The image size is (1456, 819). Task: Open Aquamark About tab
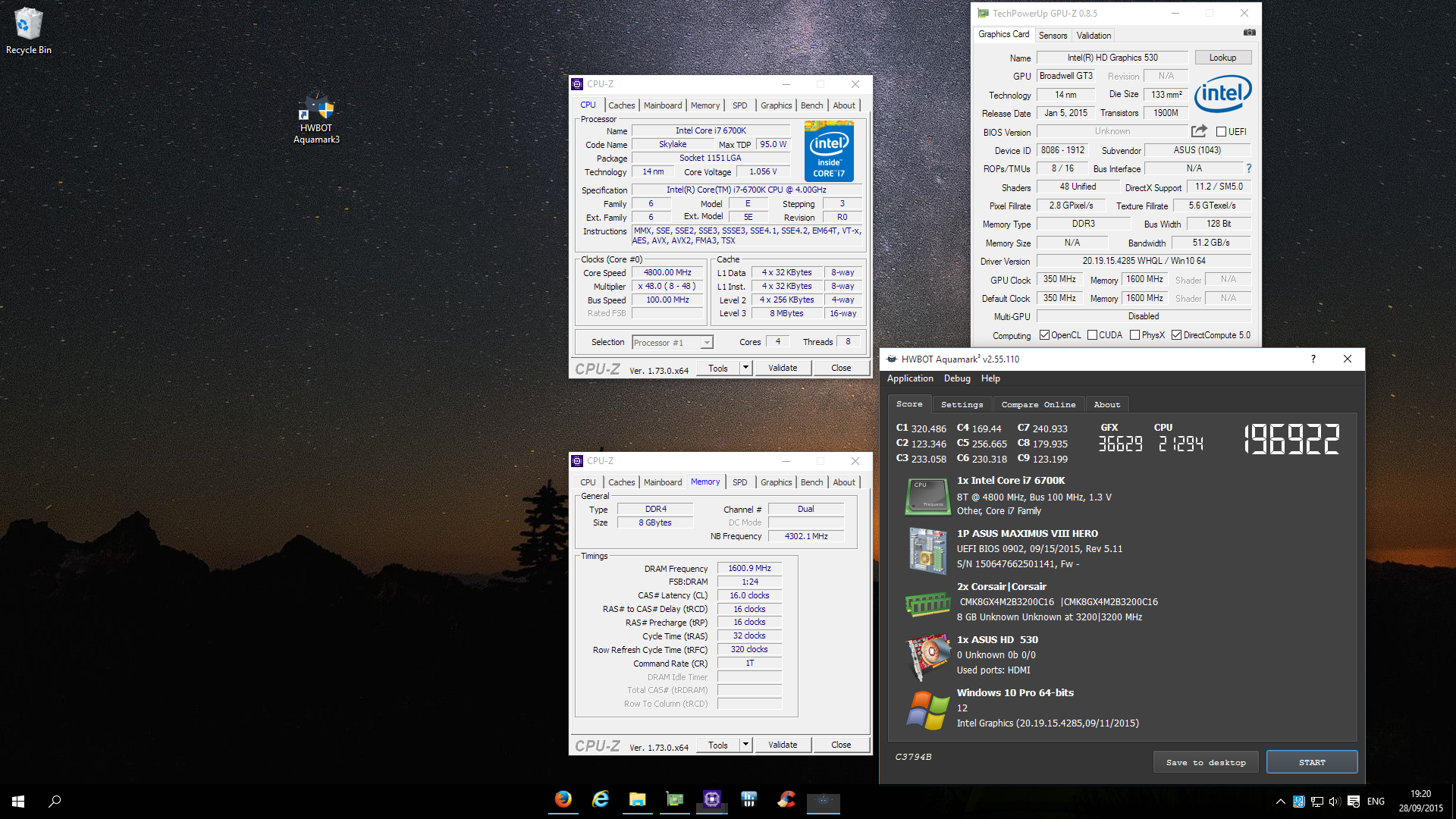coord(1106,405)
